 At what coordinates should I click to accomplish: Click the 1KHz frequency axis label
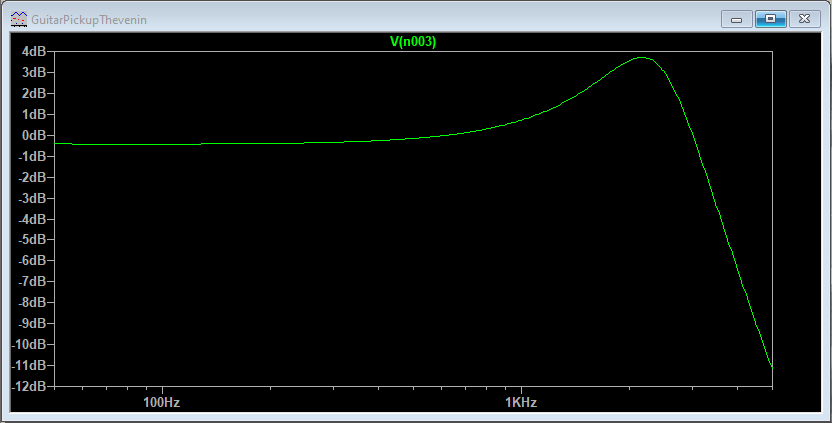pyautogui.click(x=521, y=402)
